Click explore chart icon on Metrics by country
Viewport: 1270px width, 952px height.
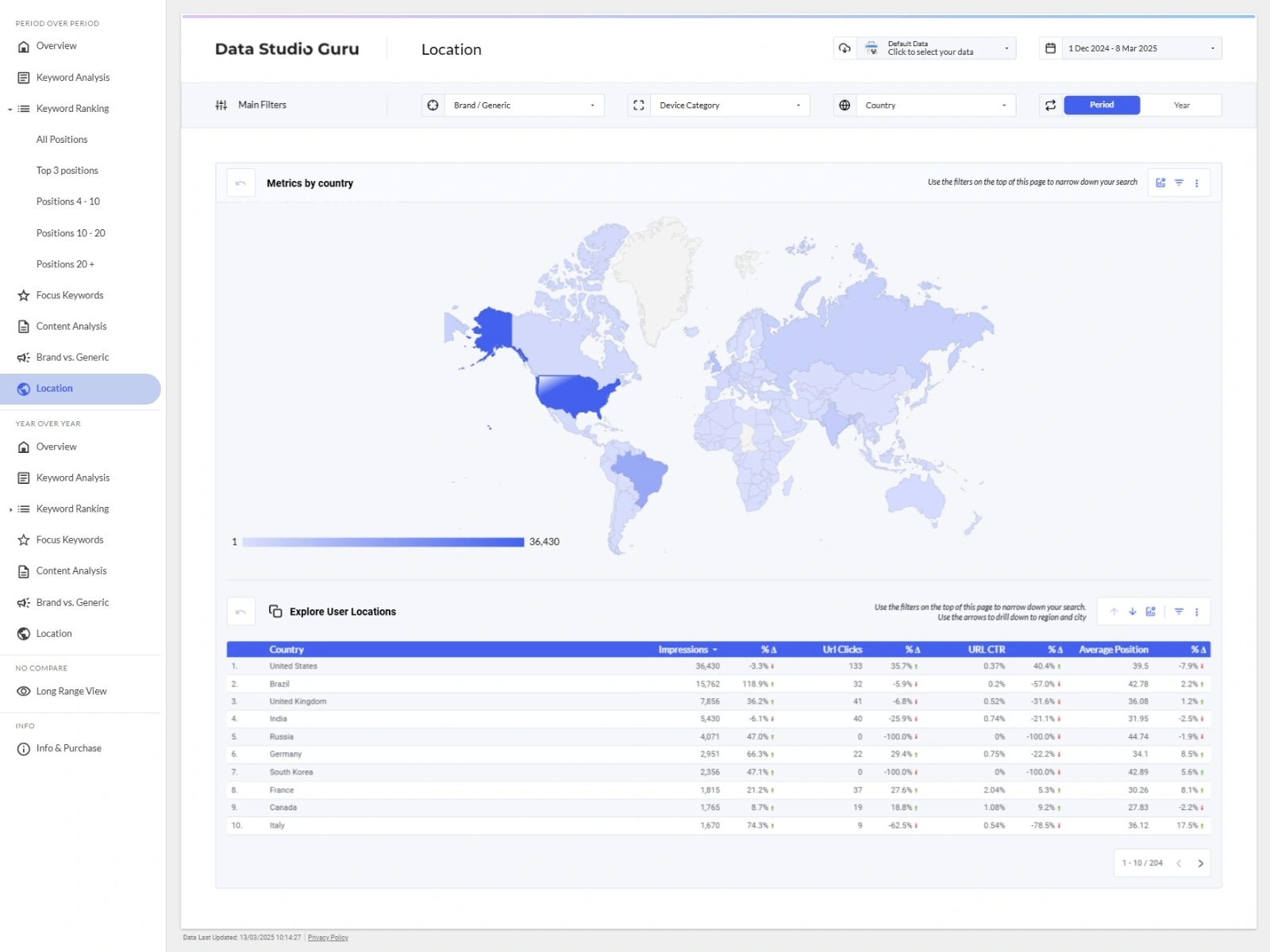1160,183
